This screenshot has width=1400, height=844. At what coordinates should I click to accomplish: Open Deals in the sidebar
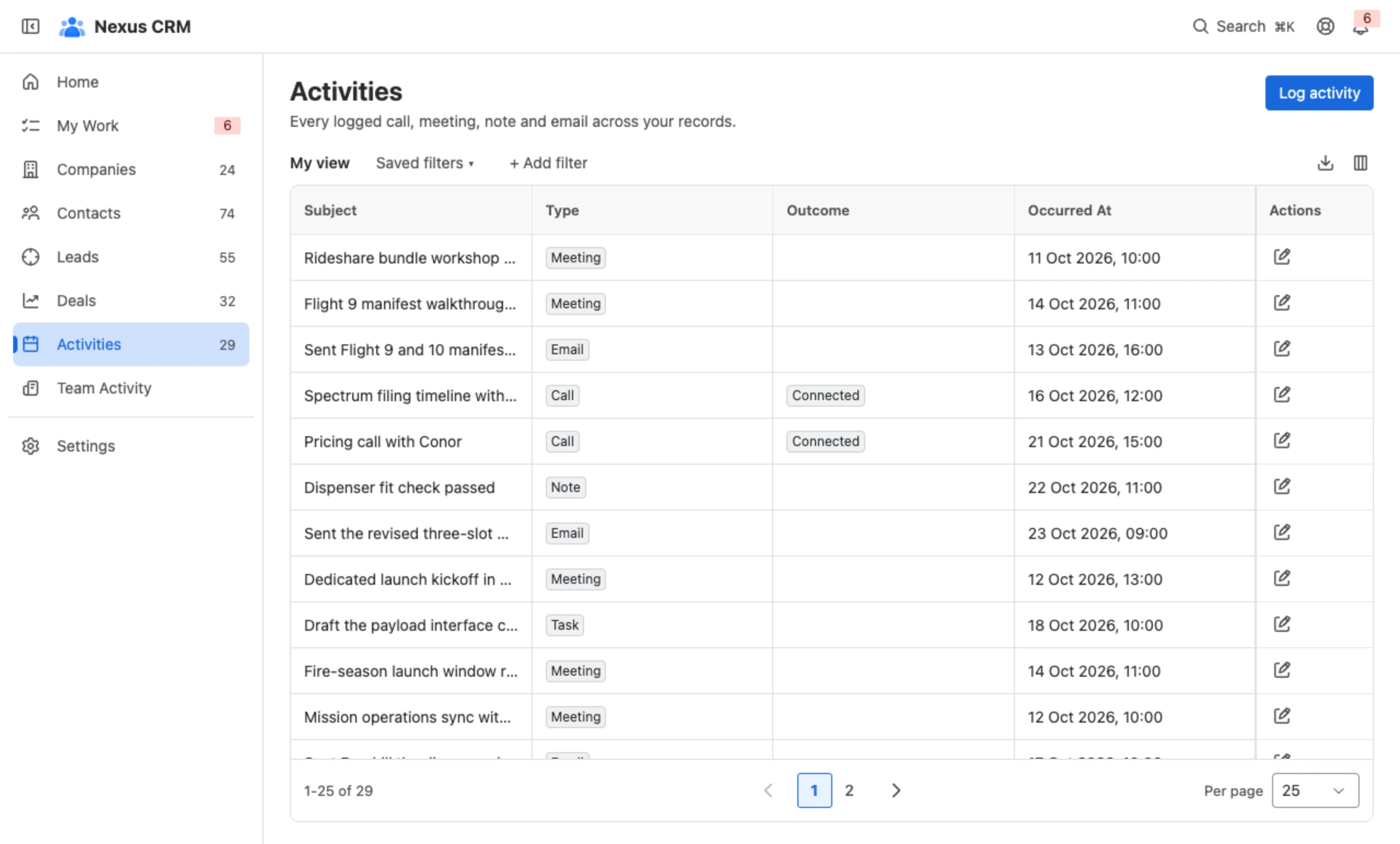tap(131, 301)
